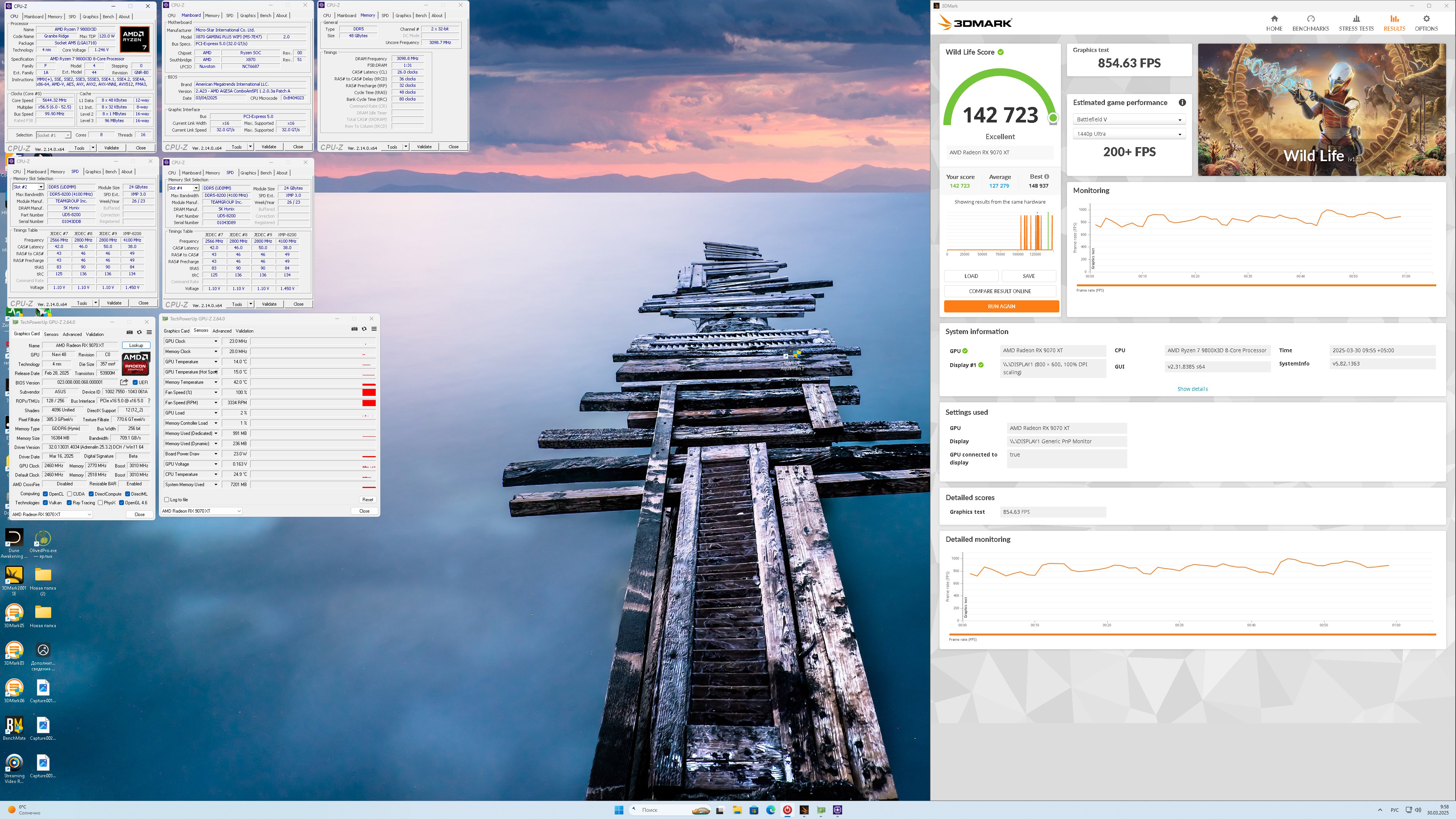The height and width of the screenshot is (819, 1456).
Task: Click Show details link in System information
Action: pos(1192,389)
